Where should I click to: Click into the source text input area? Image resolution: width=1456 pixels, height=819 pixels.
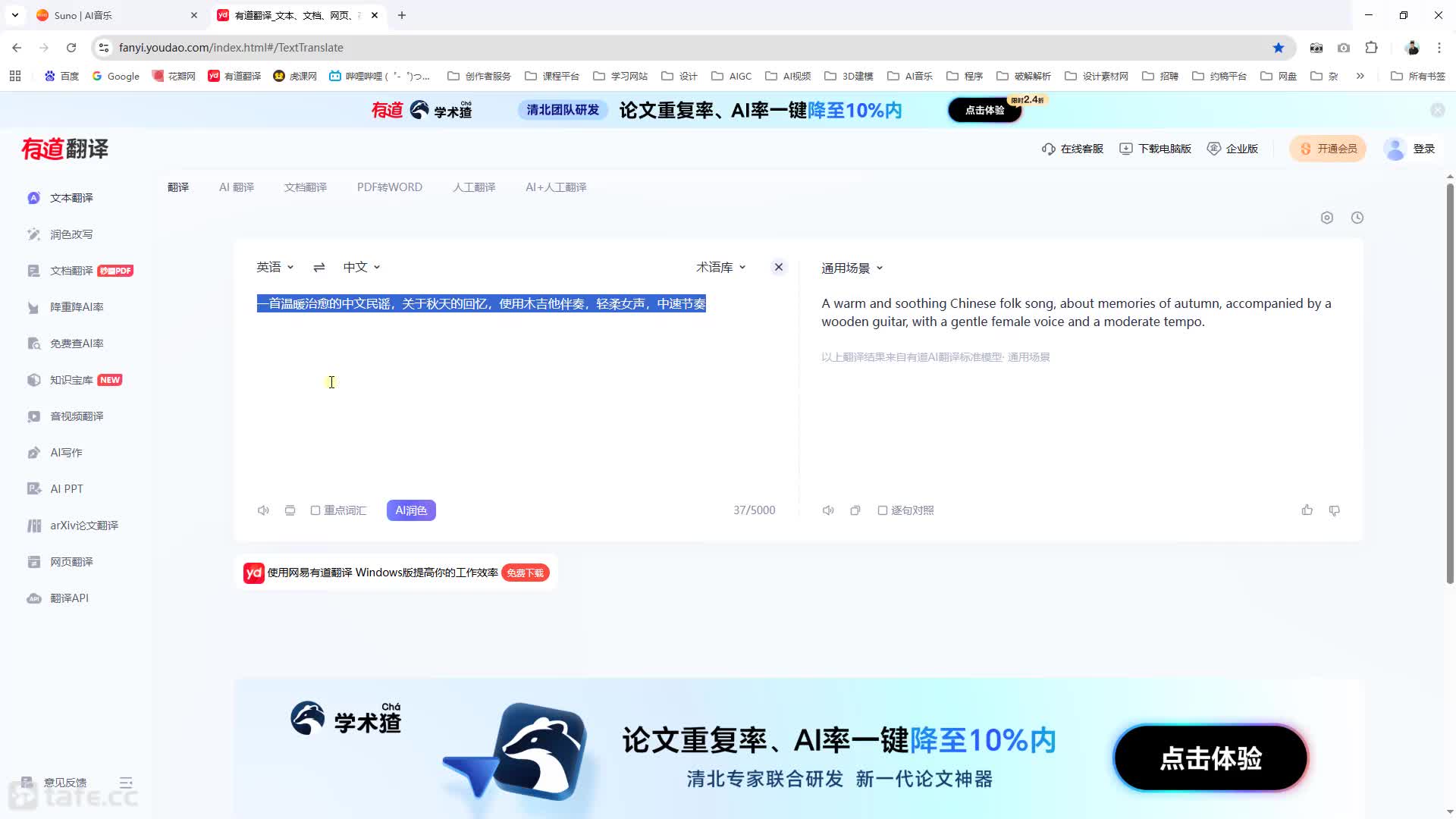516,387
